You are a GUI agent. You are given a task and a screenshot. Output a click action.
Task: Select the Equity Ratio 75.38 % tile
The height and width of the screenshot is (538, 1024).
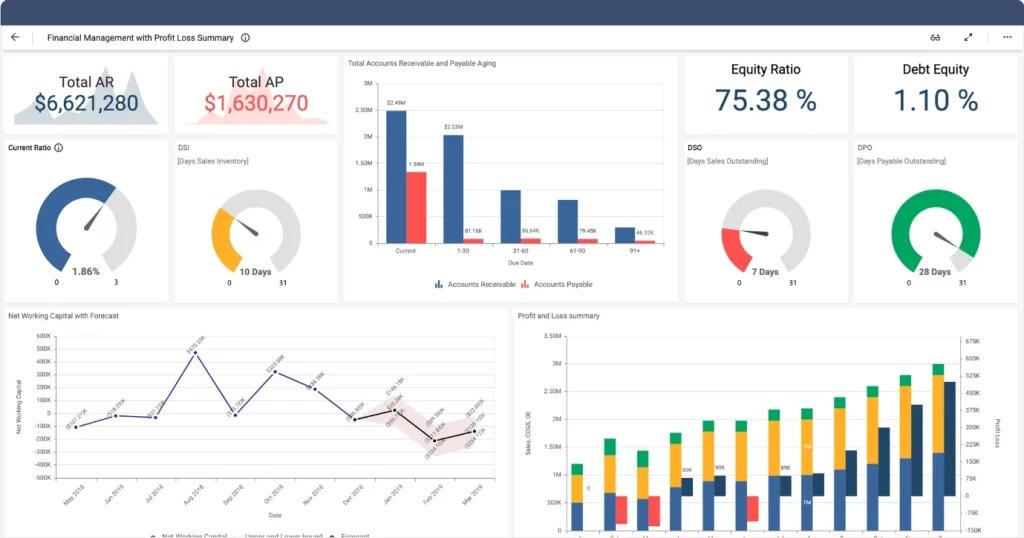point(766,94)
